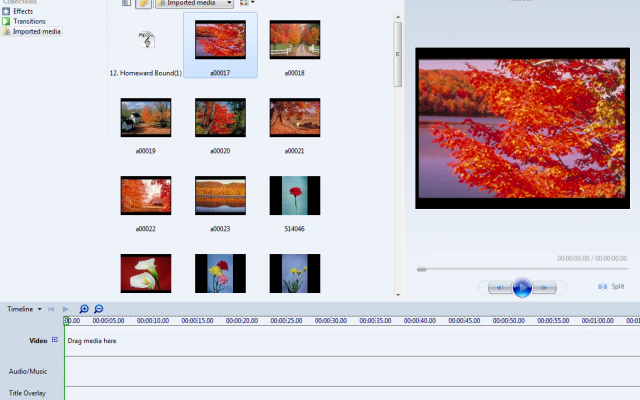This screenshot has height=400, width=640.
Task: Open the Timeline view dropdown
Action: [24, 309]
